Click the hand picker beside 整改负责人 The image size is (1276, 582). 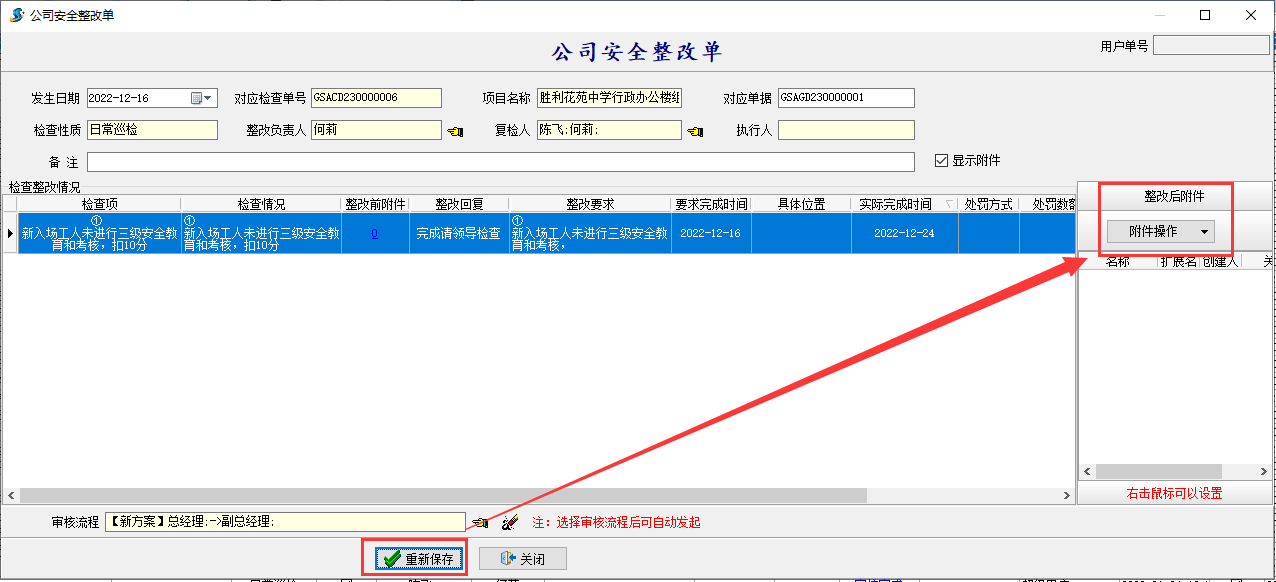[455, 131]
